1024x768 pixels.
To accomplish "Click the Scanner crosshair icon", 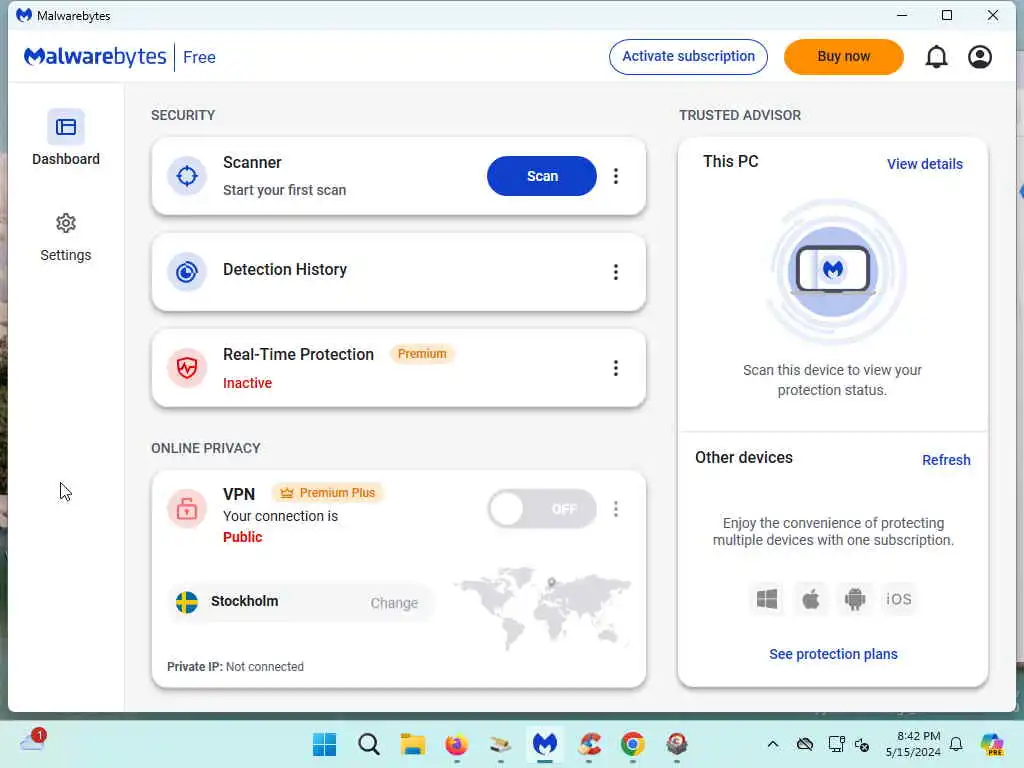I will [x=187, y=176].
